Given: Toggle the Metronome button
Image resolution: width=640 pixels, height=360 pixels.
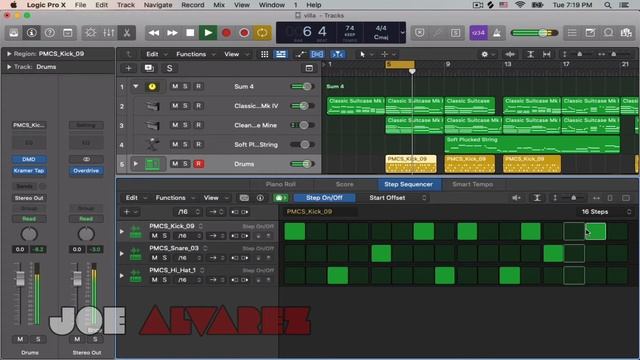Looking at the screenshot, I should [x=497, y=33].
